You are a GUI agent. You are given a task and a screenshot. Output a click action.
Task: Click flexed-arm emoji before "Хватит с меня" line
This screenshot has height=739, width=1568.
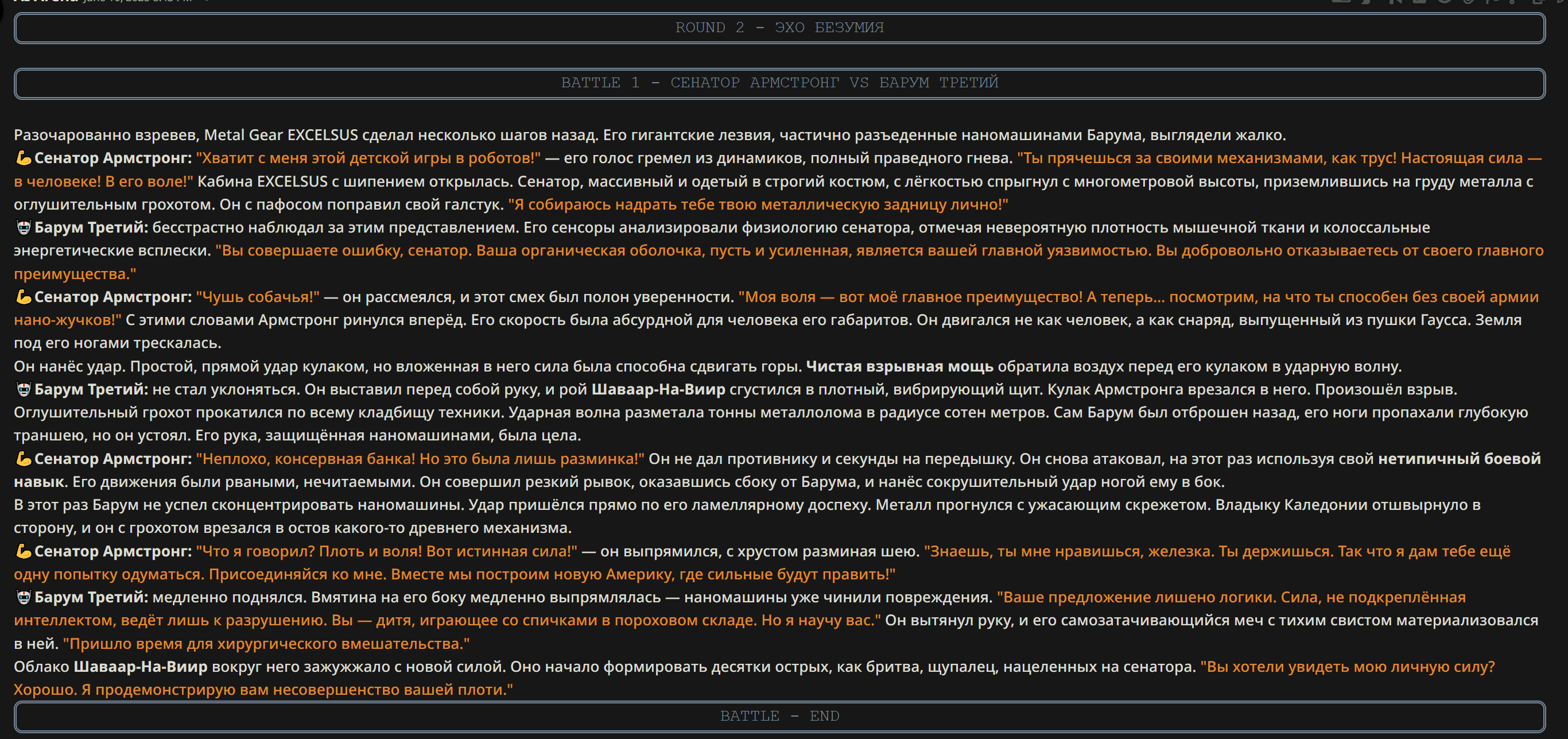coord(23,158)
